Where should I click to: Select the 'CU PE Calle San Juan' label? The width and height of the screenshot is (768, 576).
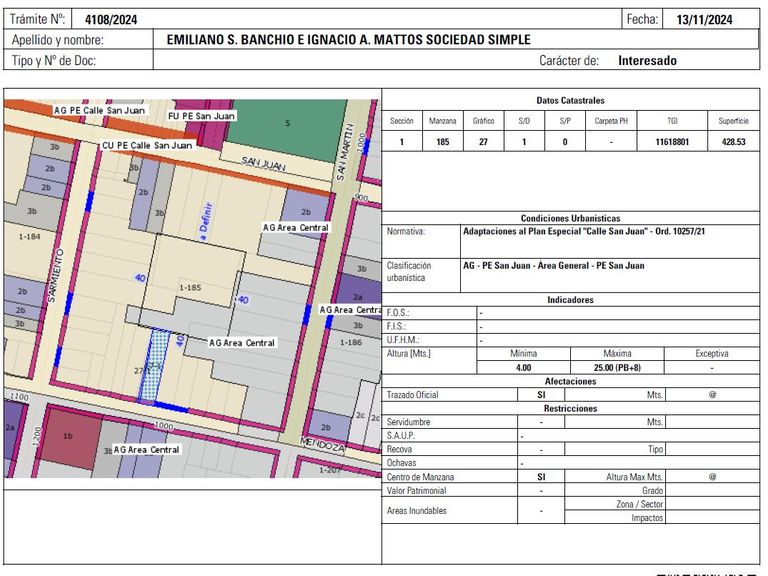coord(147,145)
